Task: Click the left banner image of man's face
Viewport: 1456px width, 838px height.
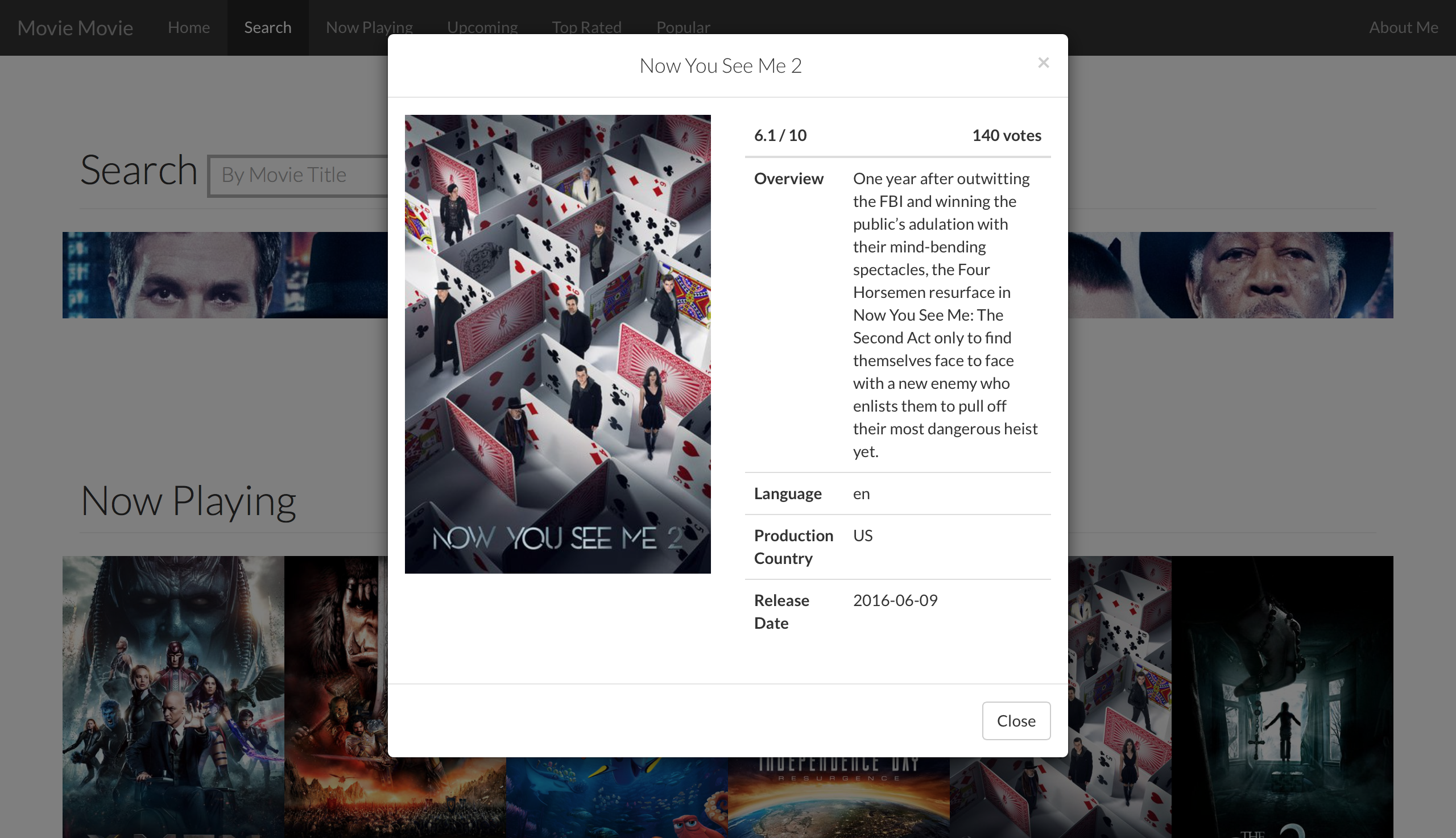Action: [x=225, y=275]
